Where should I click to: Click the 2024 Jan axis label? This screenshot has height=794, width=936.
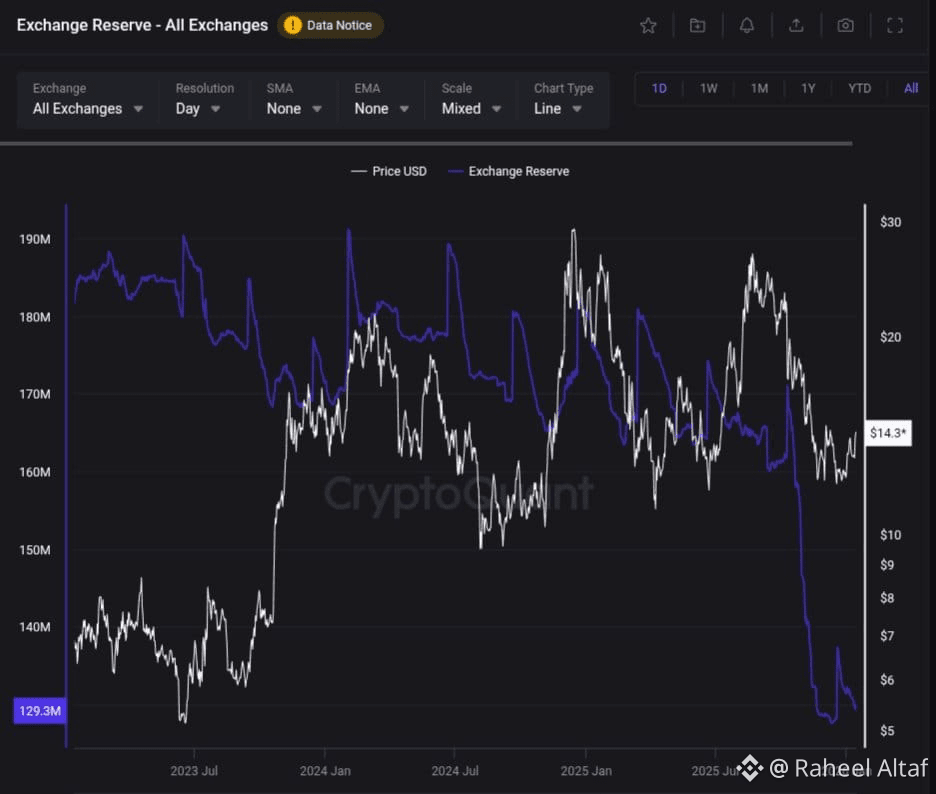[325, 771]
